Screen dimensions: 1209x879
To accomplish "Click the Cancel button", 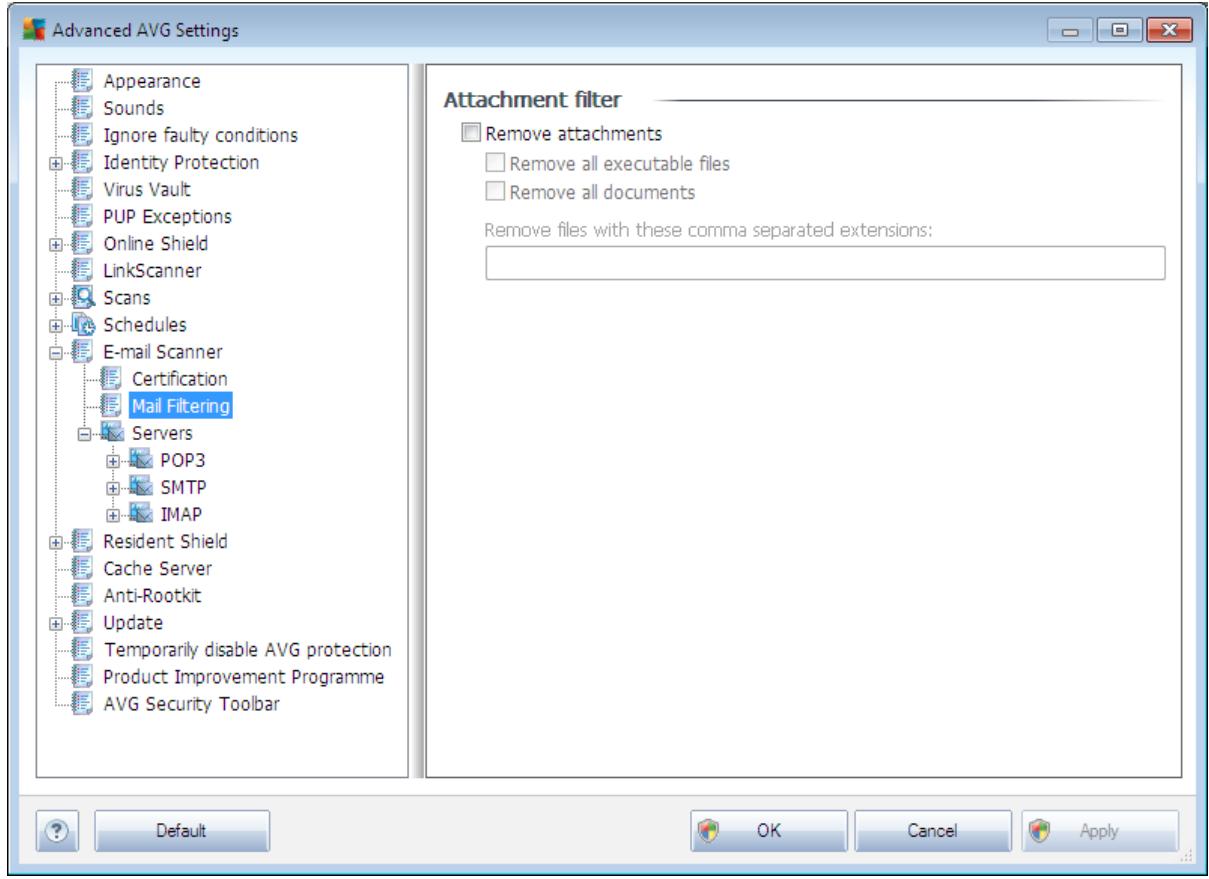I will 934,830.
